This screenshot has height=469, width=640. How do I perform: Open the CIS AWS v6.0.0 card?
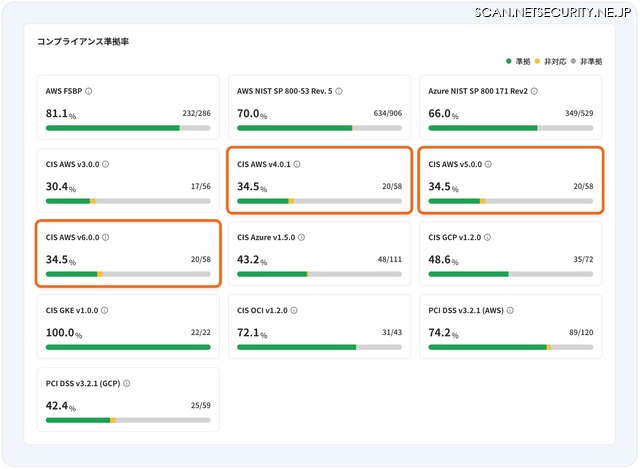128,254
